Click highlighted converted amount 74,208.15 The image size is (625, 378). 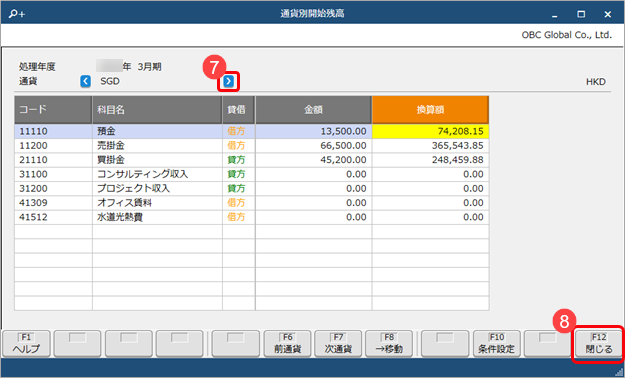pyautogui.click(x=430, y=131)
